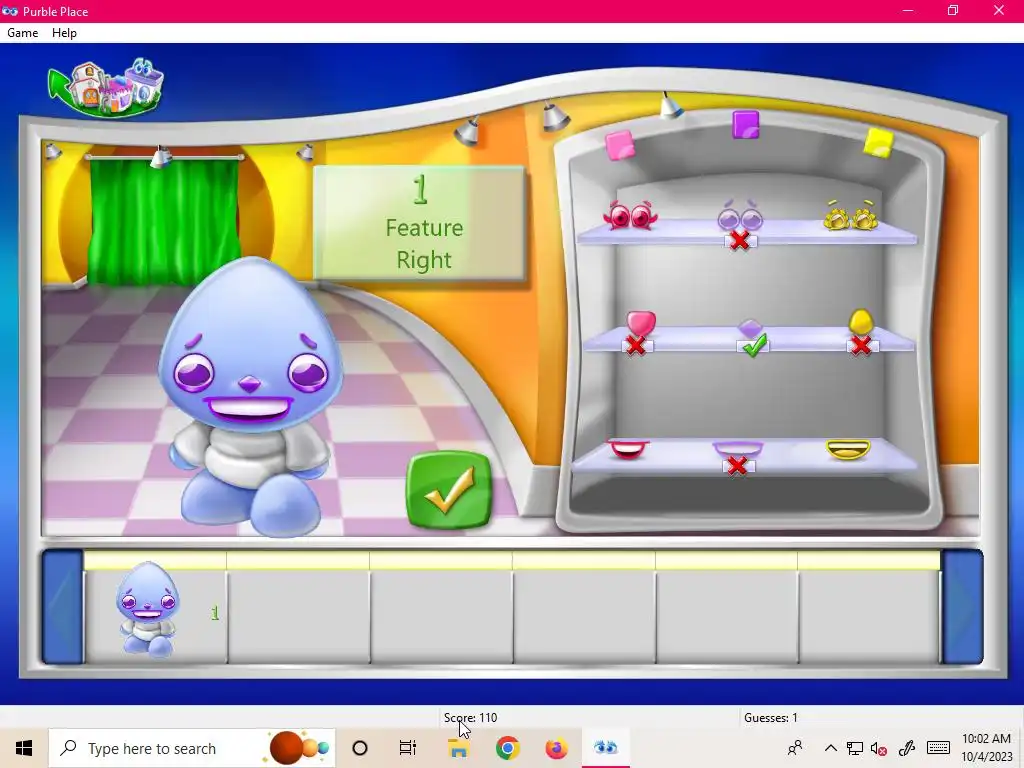
Task: Launch Firefox from the taskbar
Action: coord(556,748)
